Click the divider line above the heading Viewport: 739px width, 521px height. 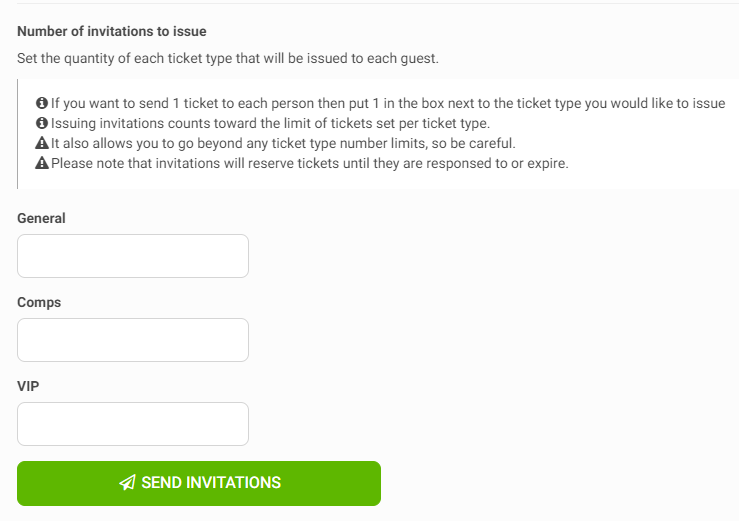(x=378, y=3)
